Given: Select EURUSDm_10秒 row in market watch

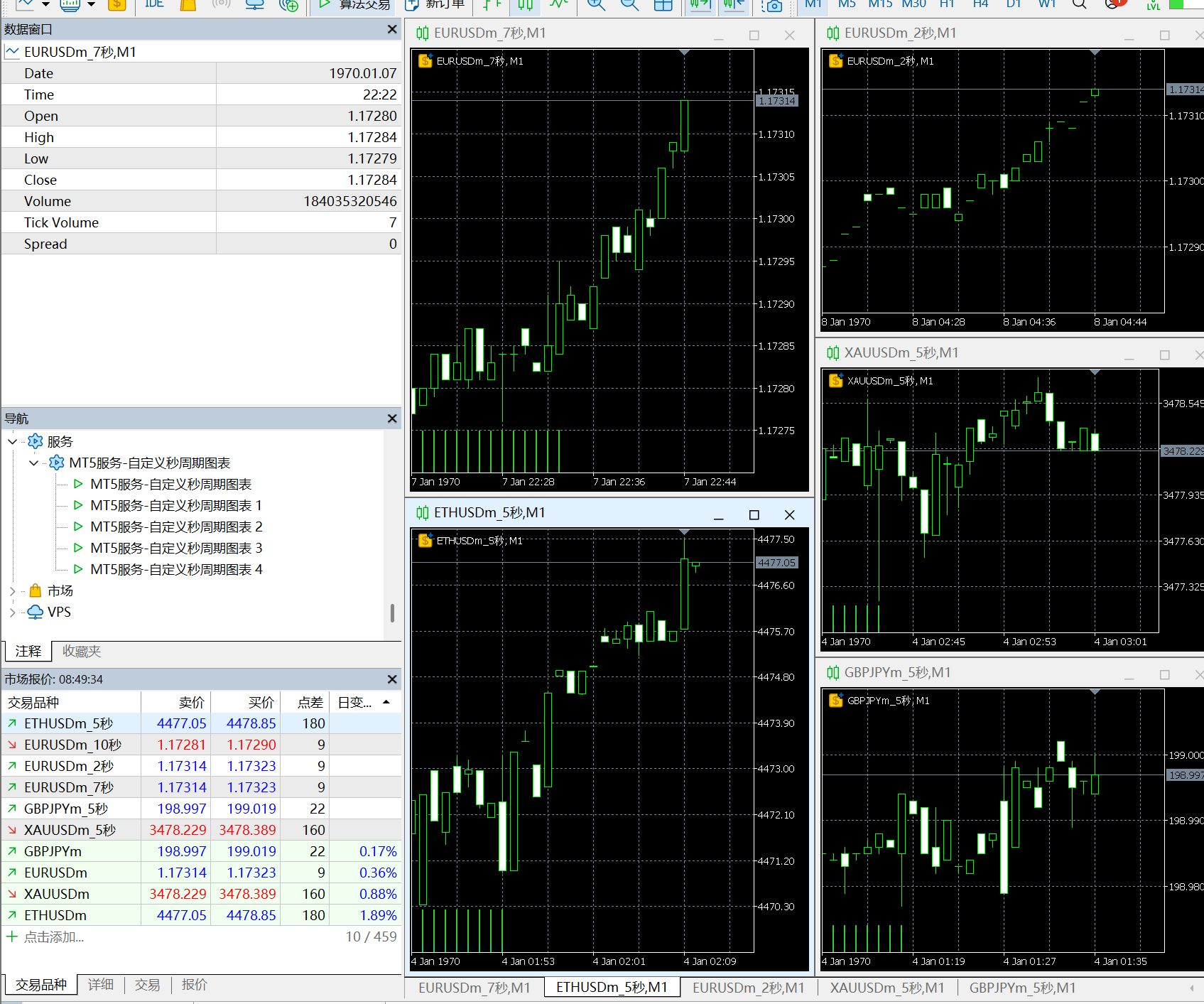Looking at the screenshot, I should point(72,745).
